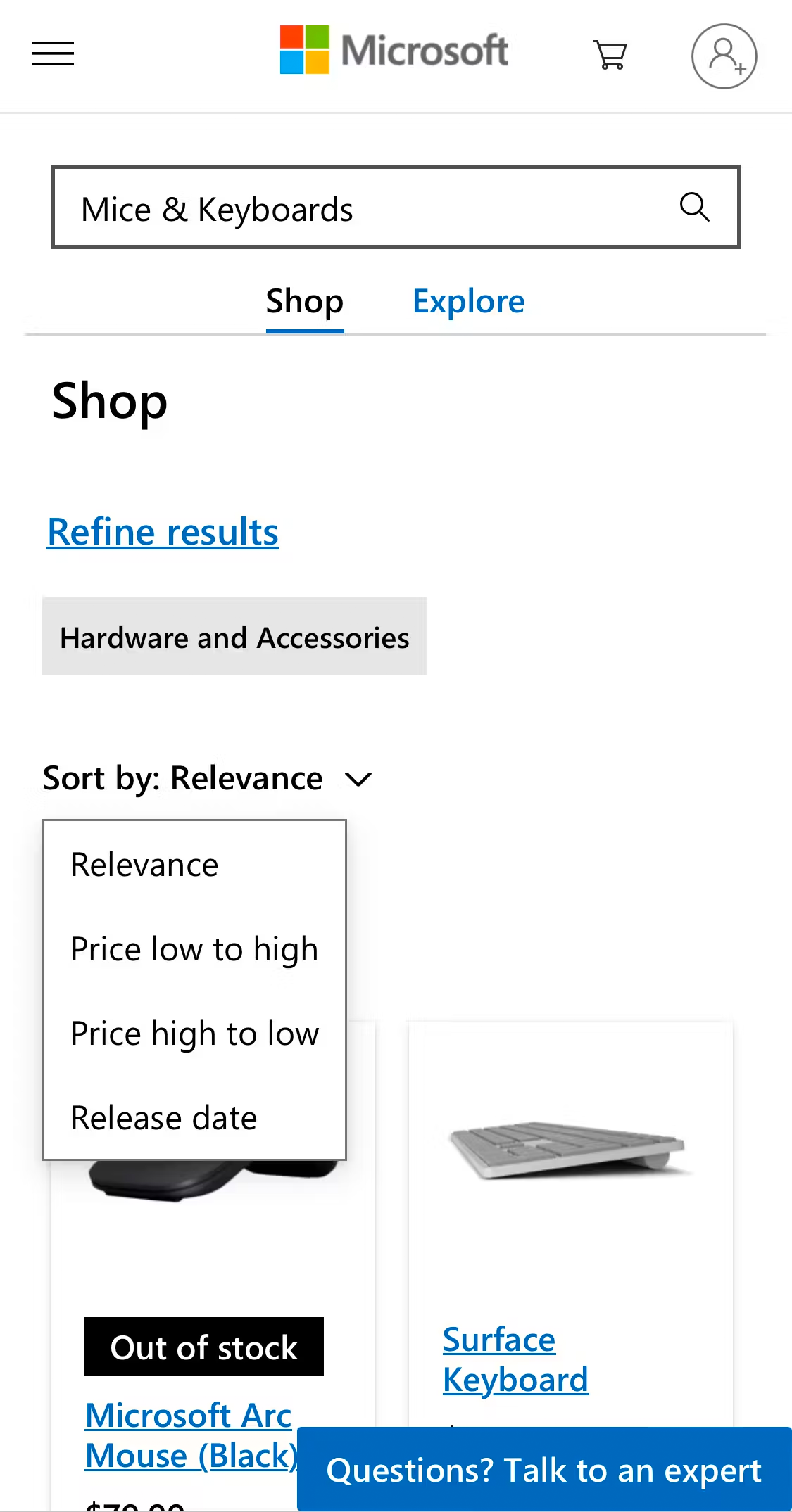Click Questions? Talk to an expert button
The height and width of the screenshot is (1512, 792).
543,1470
